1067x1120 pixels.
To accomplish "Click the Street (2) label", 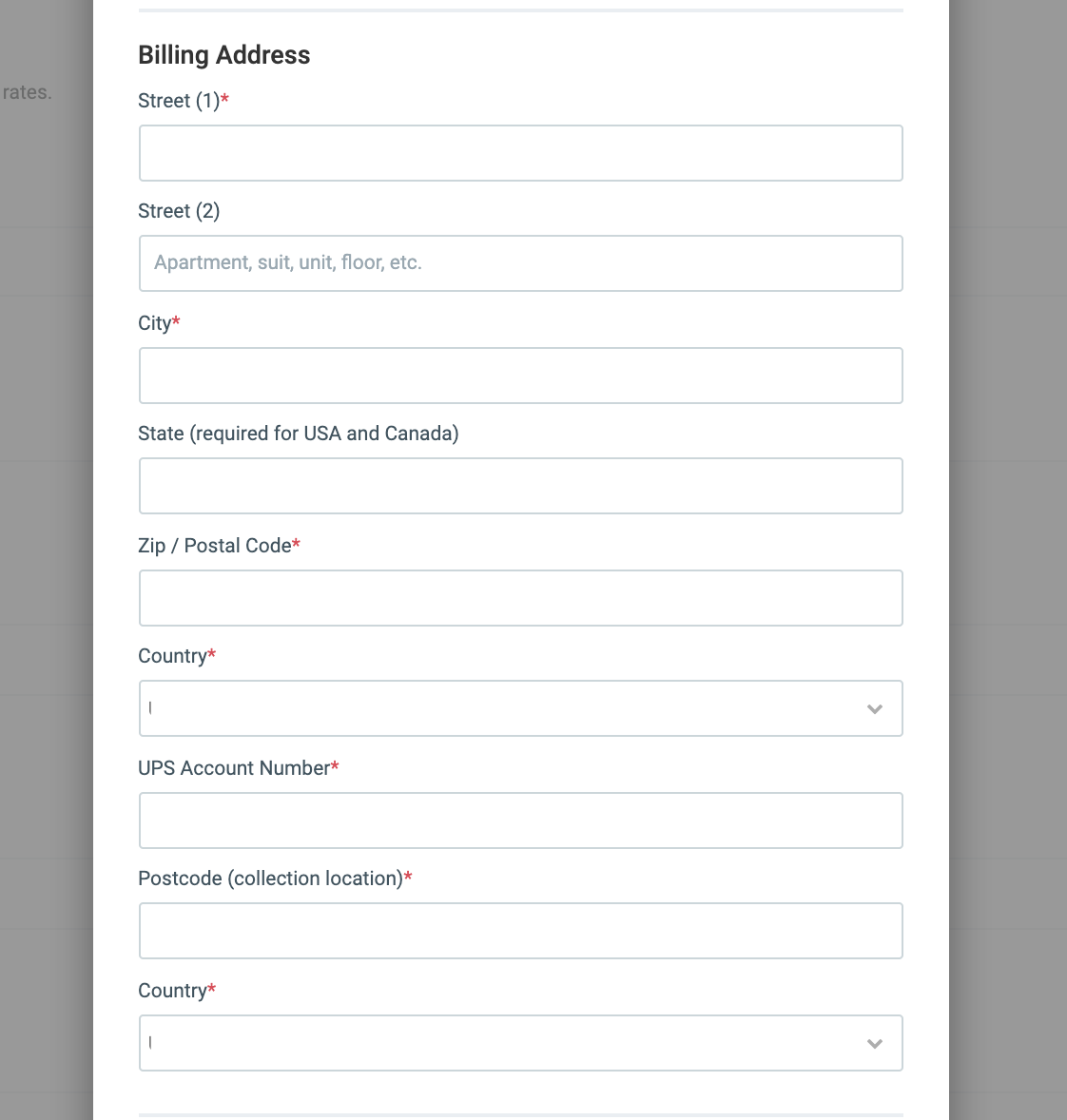I will pos(179,211).
